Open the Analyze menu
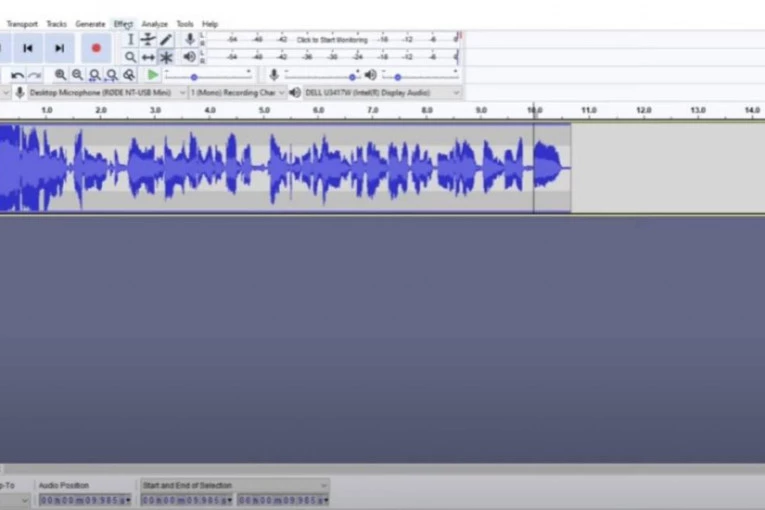This screenshot has width=765, height=510. coord(154,24)
